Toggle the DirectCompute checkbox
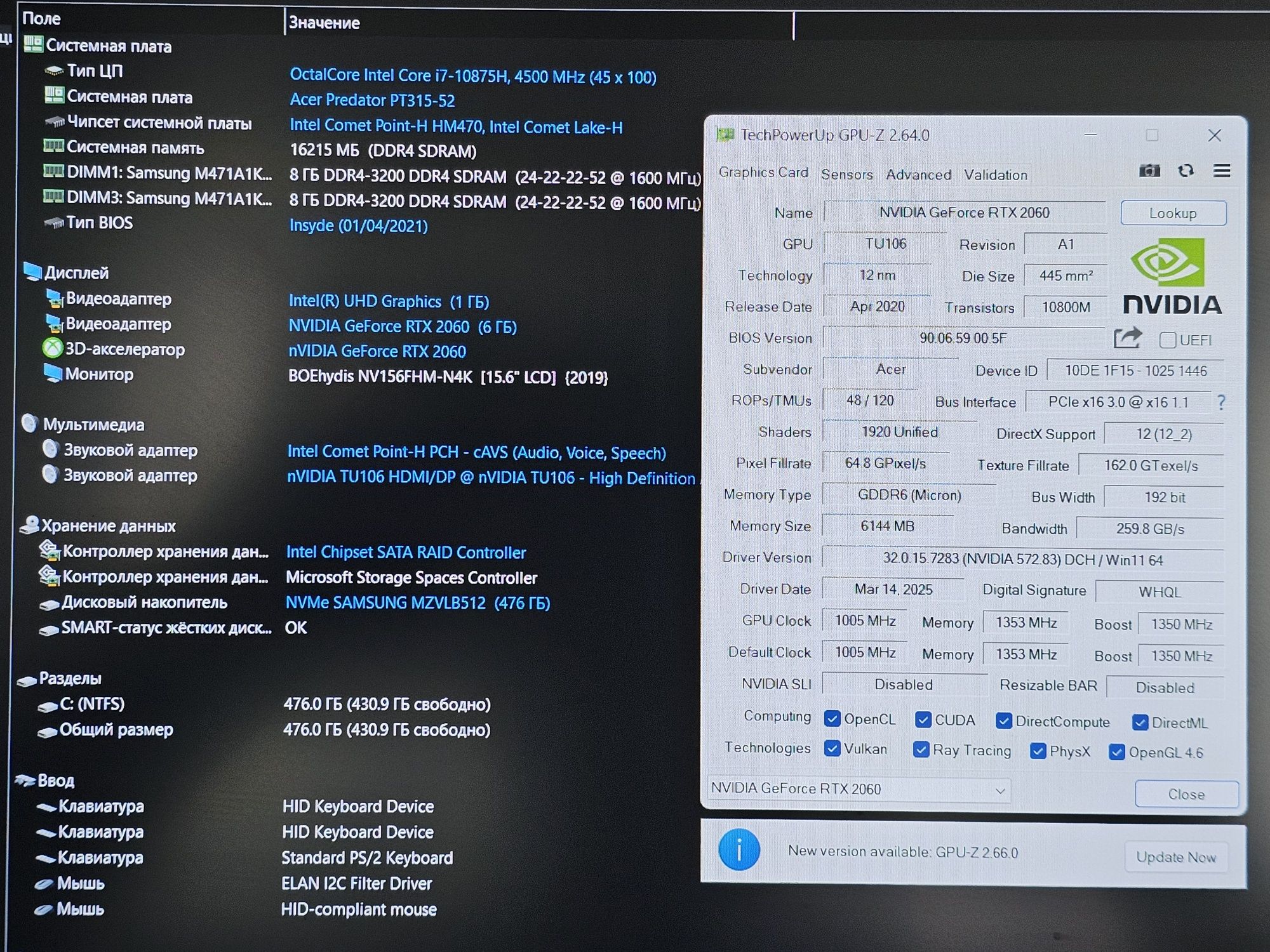The image size is (1270, 952). 1004,720
